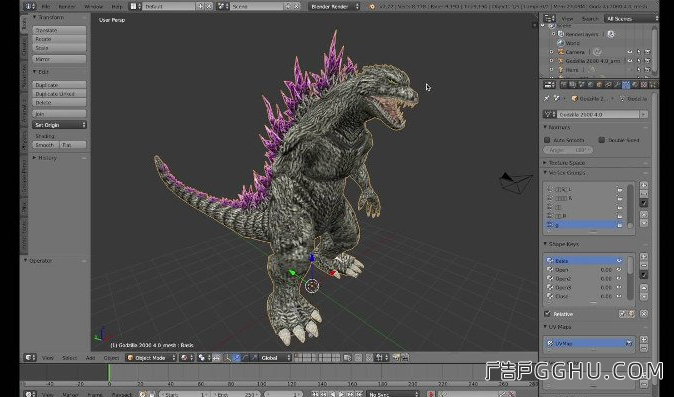
Task: Select the rotate manipulator arc icon
Action: 245,357
